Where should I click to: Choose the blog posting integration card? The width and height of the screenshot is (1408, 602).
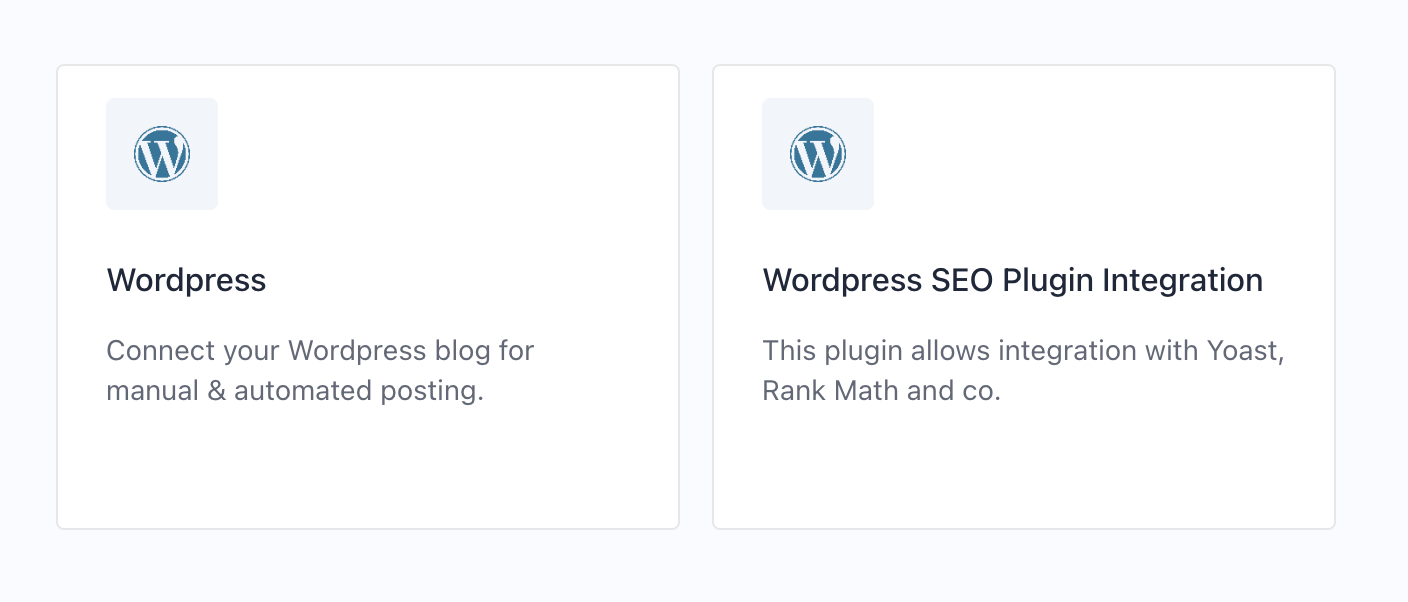coord(368,297)
